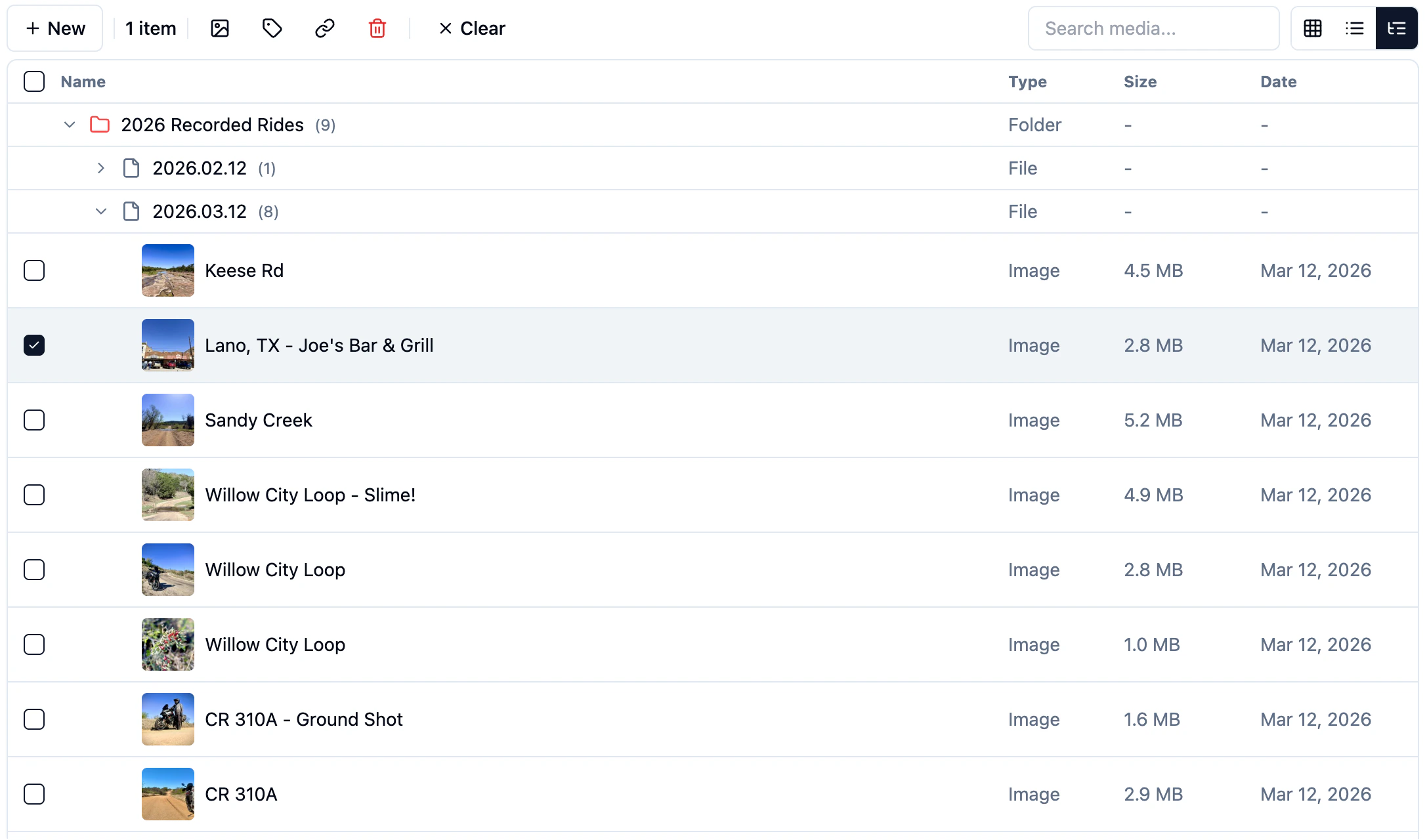Check the Sandy Creek checkbox
Viewport: 1427px width, 840px height.
[34, 420]
